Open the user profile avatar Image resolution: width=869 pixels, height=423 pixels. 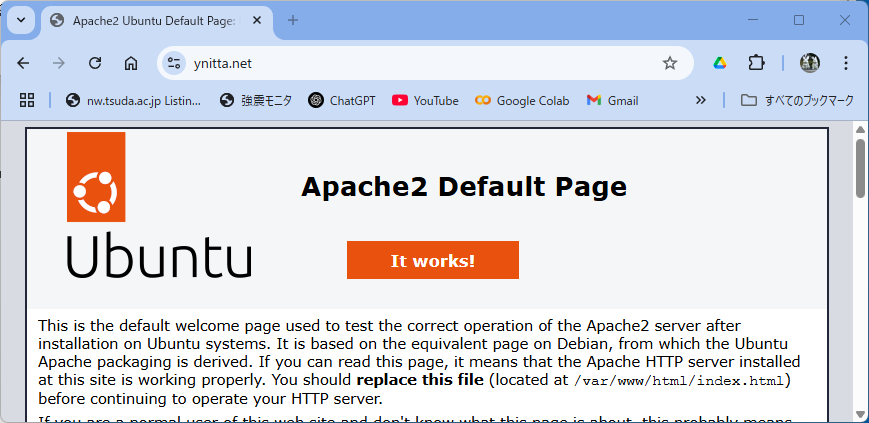coord(810,63)
